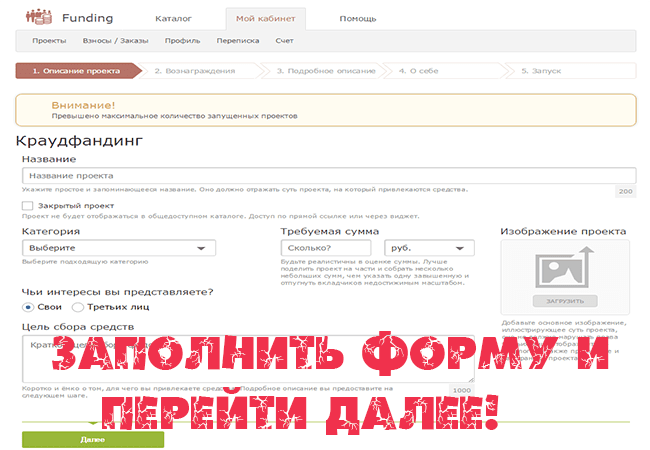Image resolution: width=650 pixels, height=450 pixels.
Task: Open the Профиль section
Action: tap(182, 41)
